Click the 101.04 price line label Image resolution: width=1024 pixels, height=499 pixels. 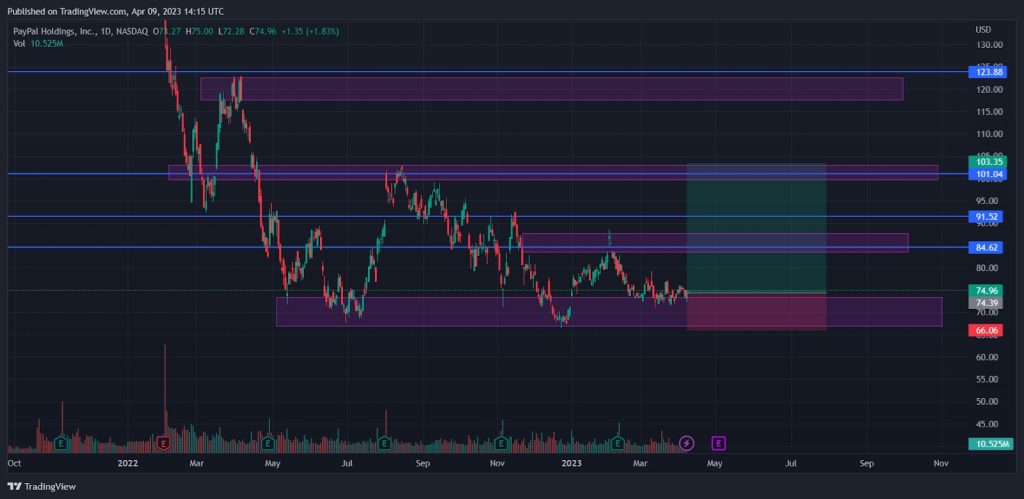coord(987,174)
